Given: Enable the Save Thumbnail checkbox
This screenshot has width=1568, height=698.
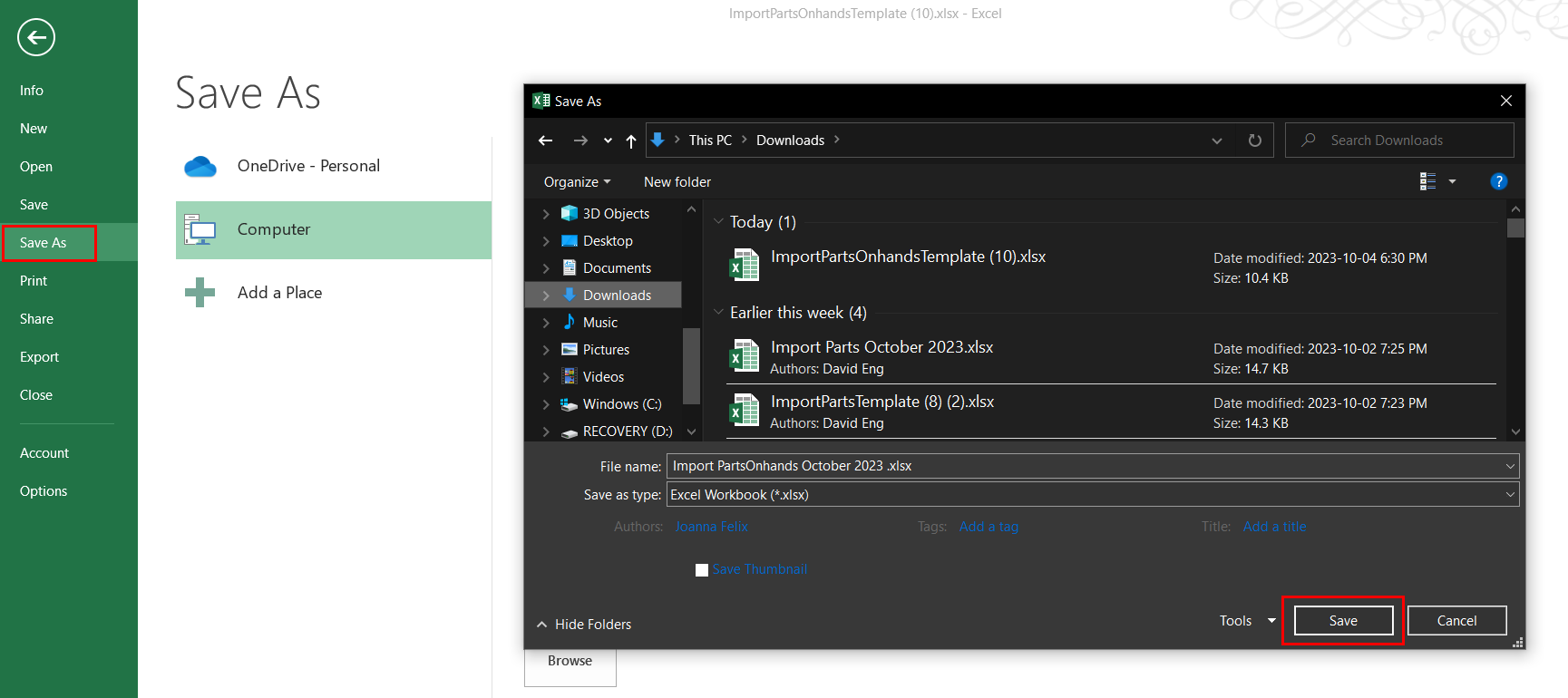Looking at the screenshot, I should (702, 570).
